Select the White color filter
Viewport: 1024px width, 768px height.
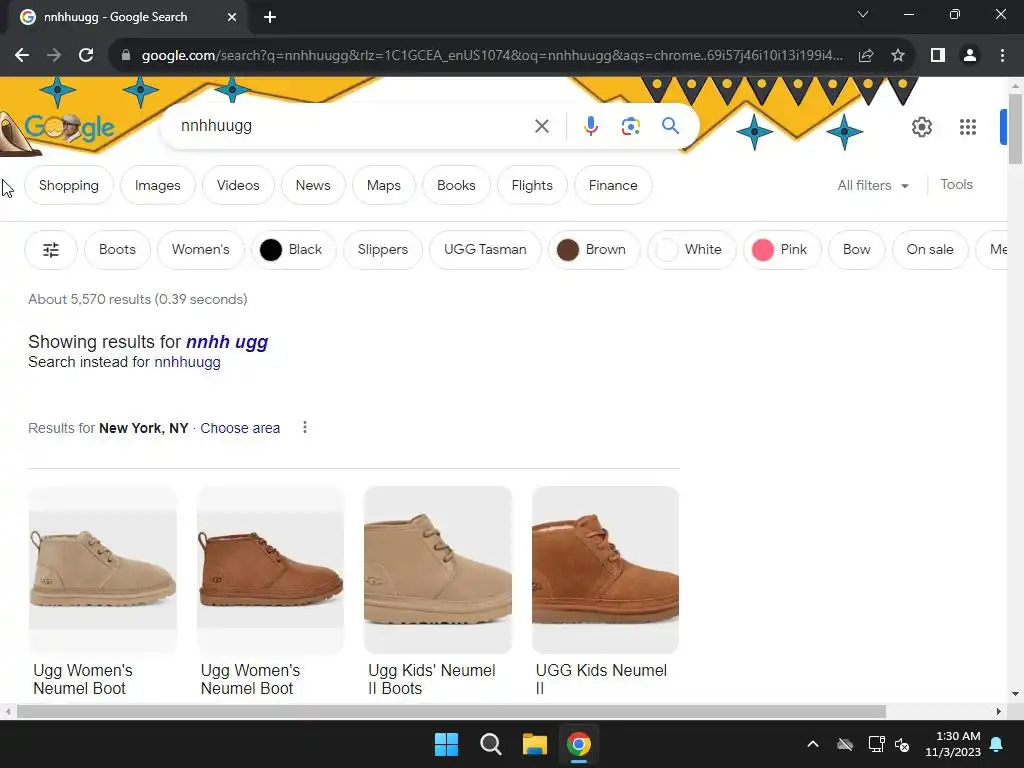[692, 249]
